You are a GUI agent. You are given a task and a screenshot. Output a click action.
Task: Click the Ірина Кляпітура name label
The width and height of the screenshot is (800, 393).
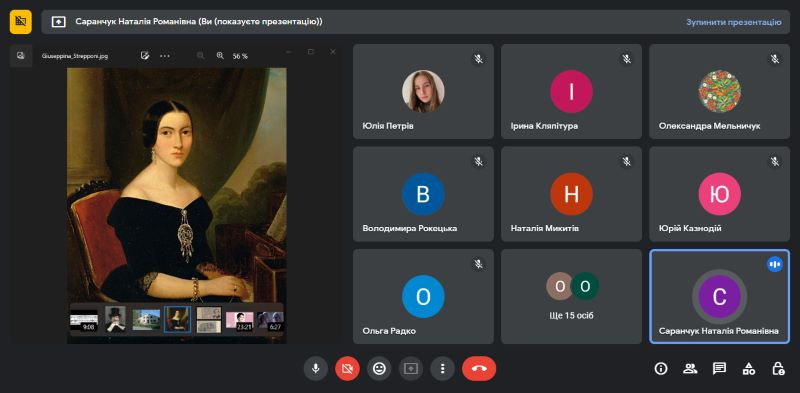pyautogui.click(x=544, y=126)
